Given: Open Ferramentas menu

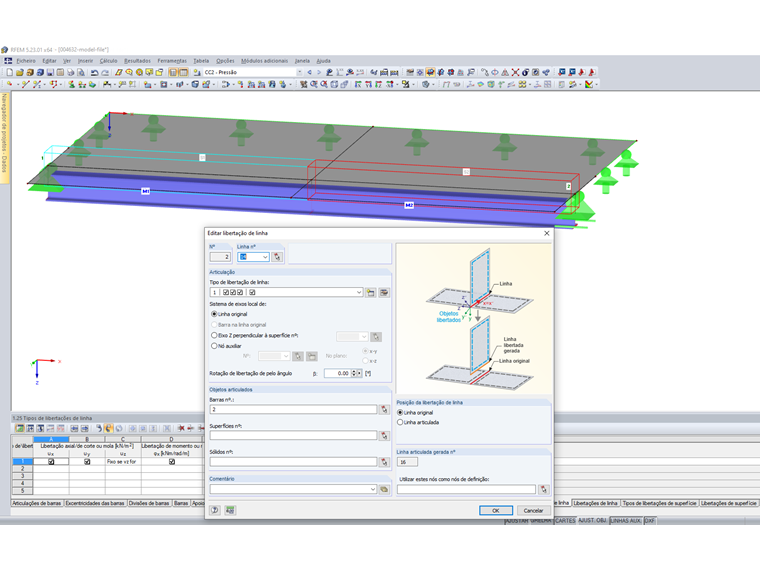Looking at the screenshot, I should click(172, 61).
